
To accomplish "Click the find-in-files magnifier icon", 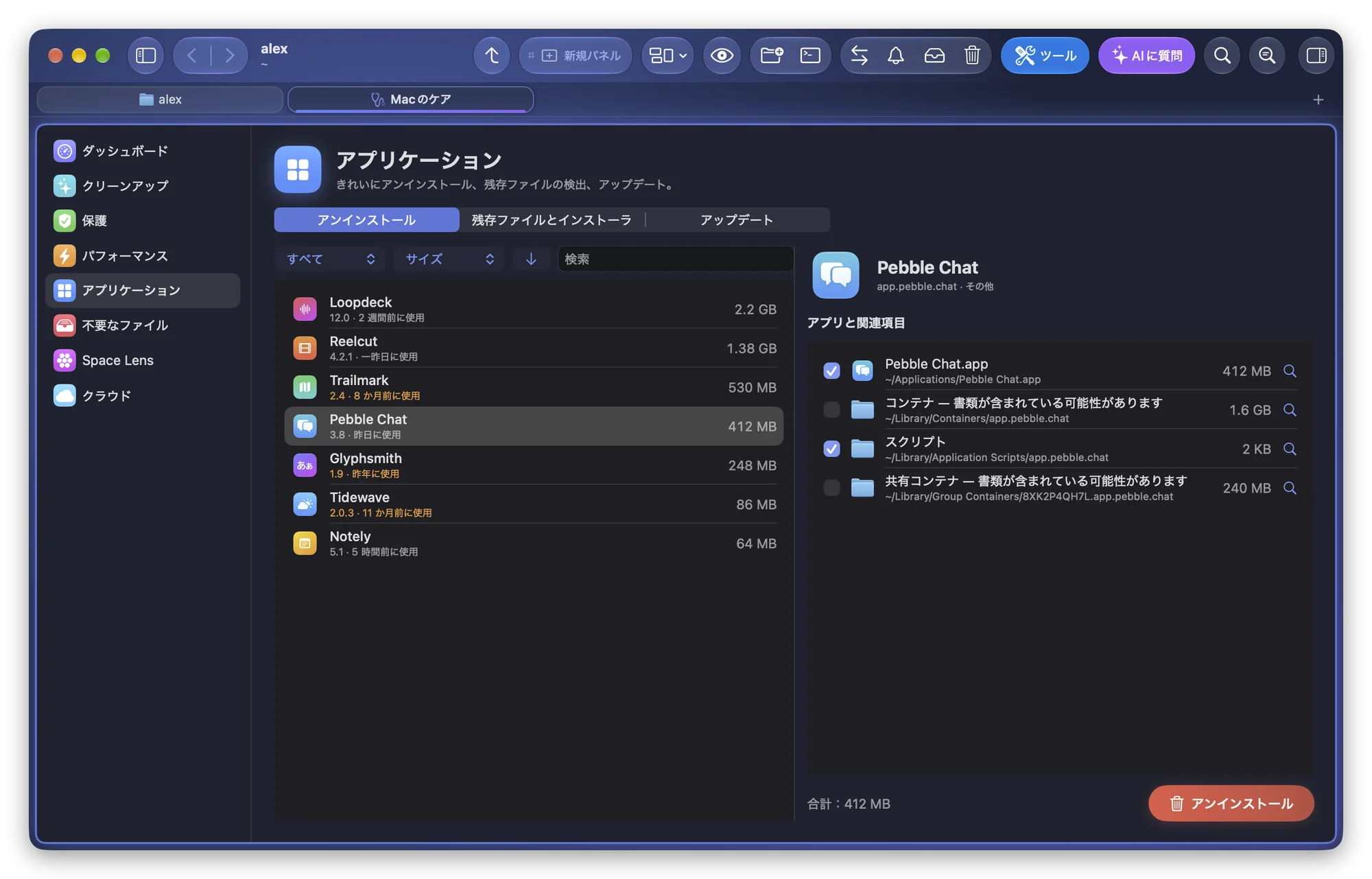I will [1267, 56].
